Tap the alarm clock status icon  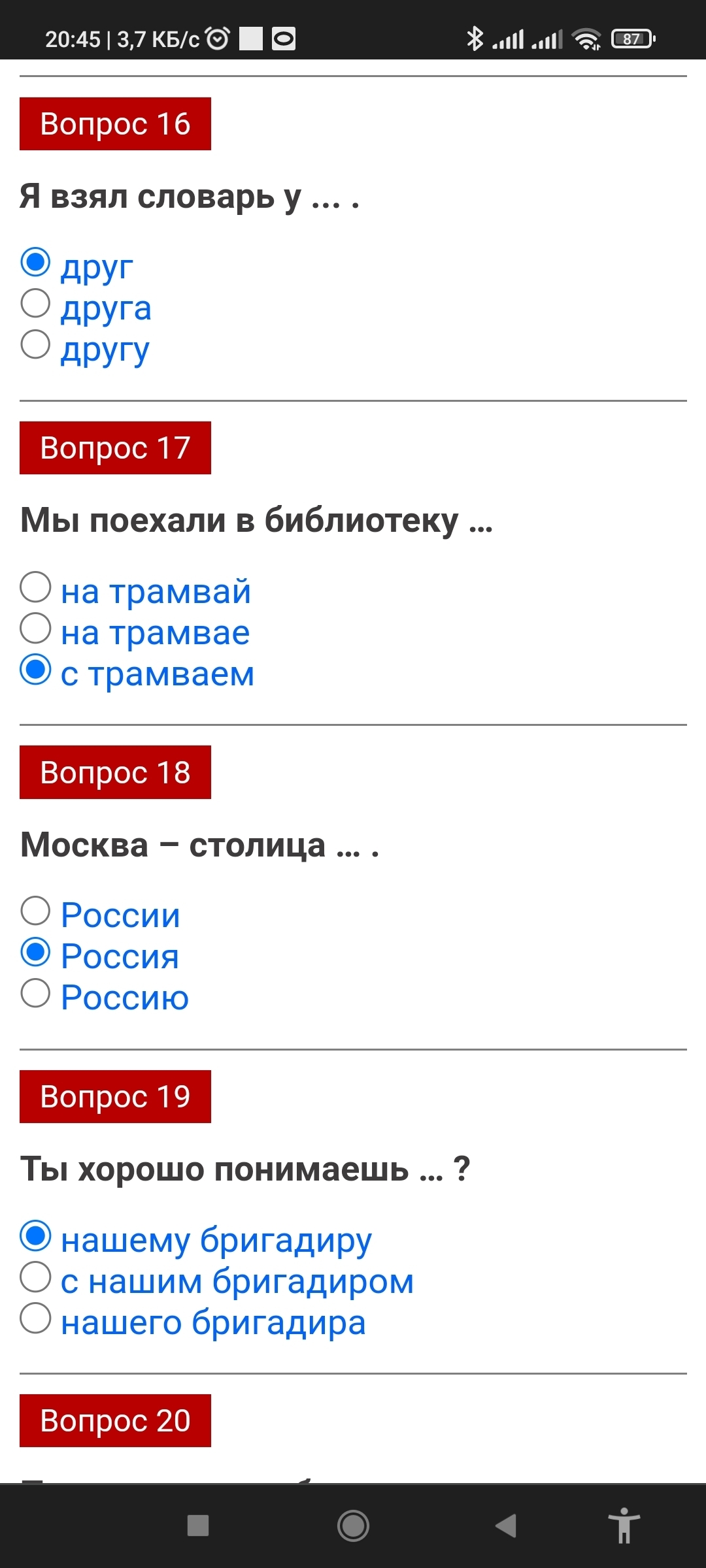tap(218, 39)
